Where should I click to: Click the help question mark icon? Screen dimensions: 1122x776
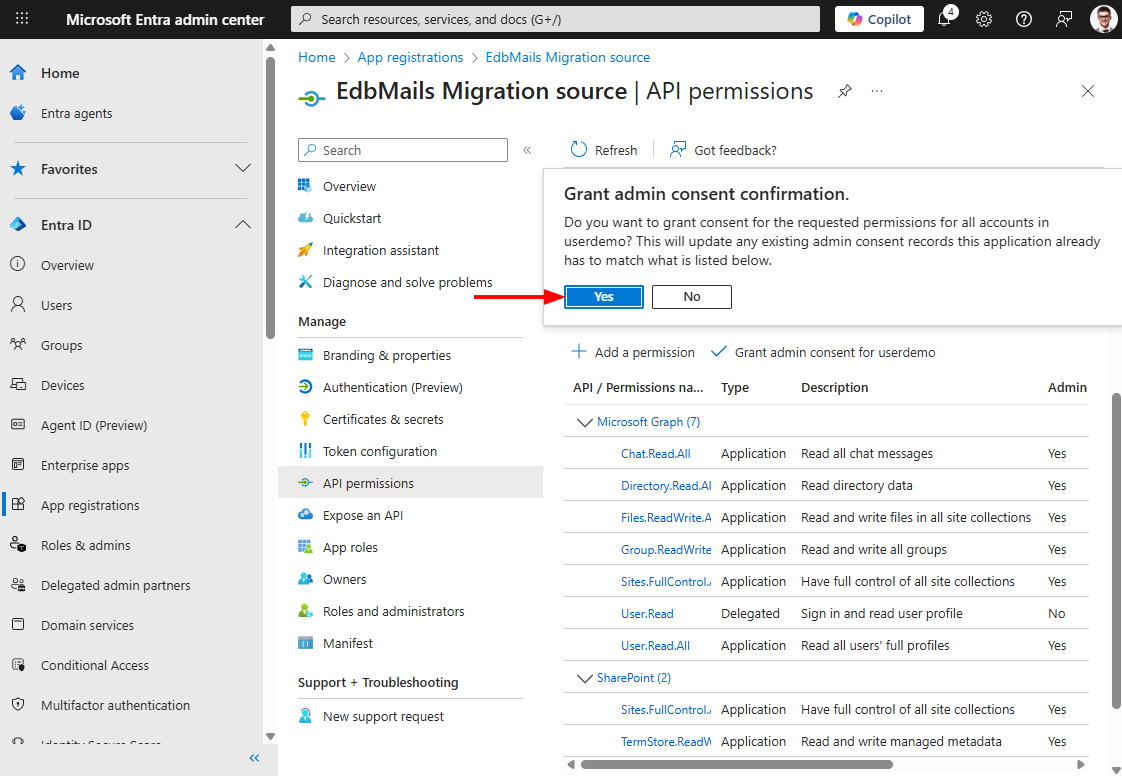tap(1023, 19)
